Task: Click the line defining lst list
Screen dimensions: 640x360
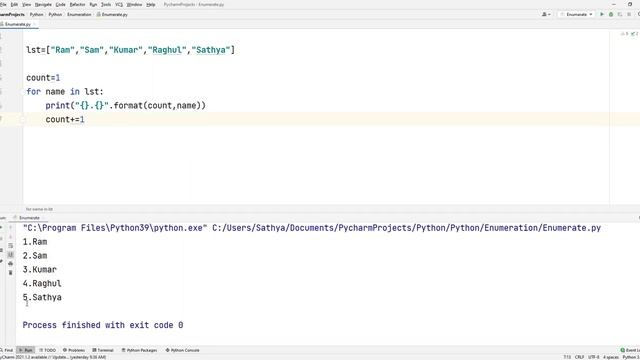Action: pyautogui.click(x=131, y=50)
